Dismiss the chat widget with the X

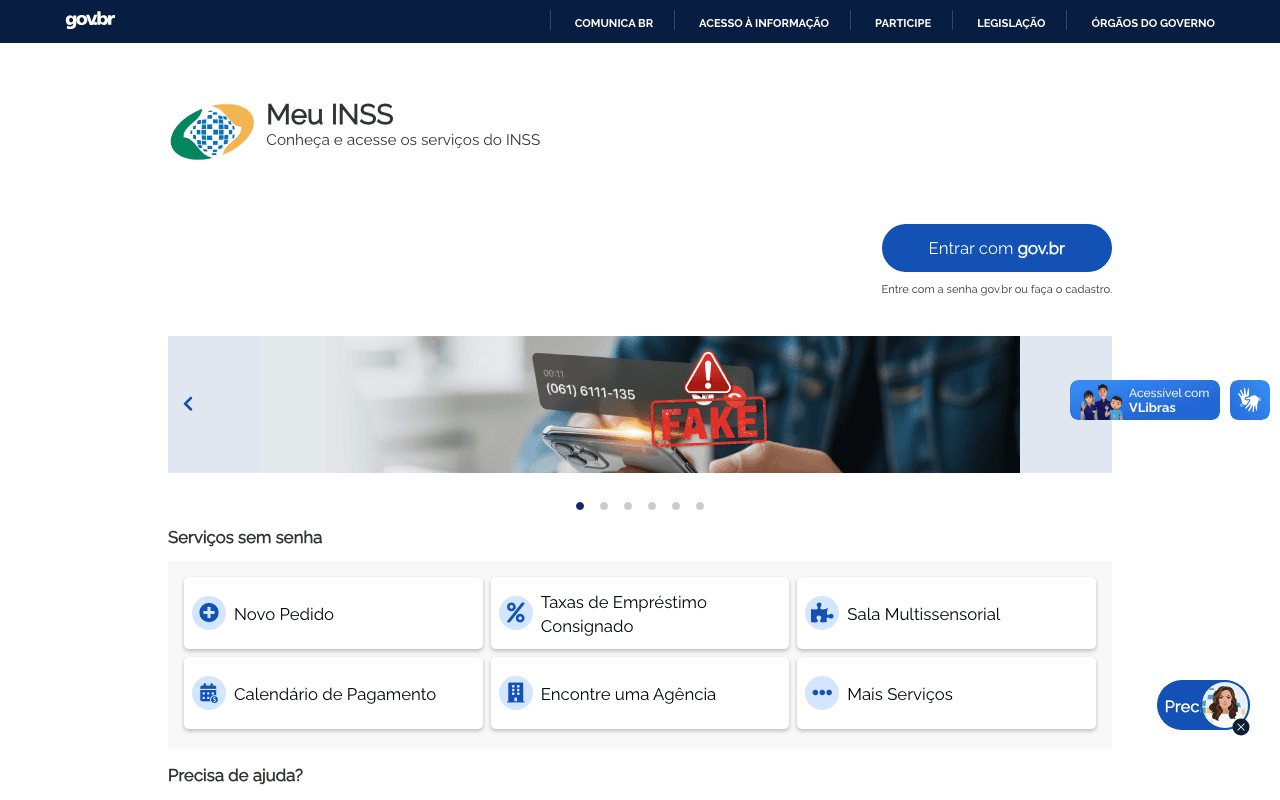pos(1240,727)
